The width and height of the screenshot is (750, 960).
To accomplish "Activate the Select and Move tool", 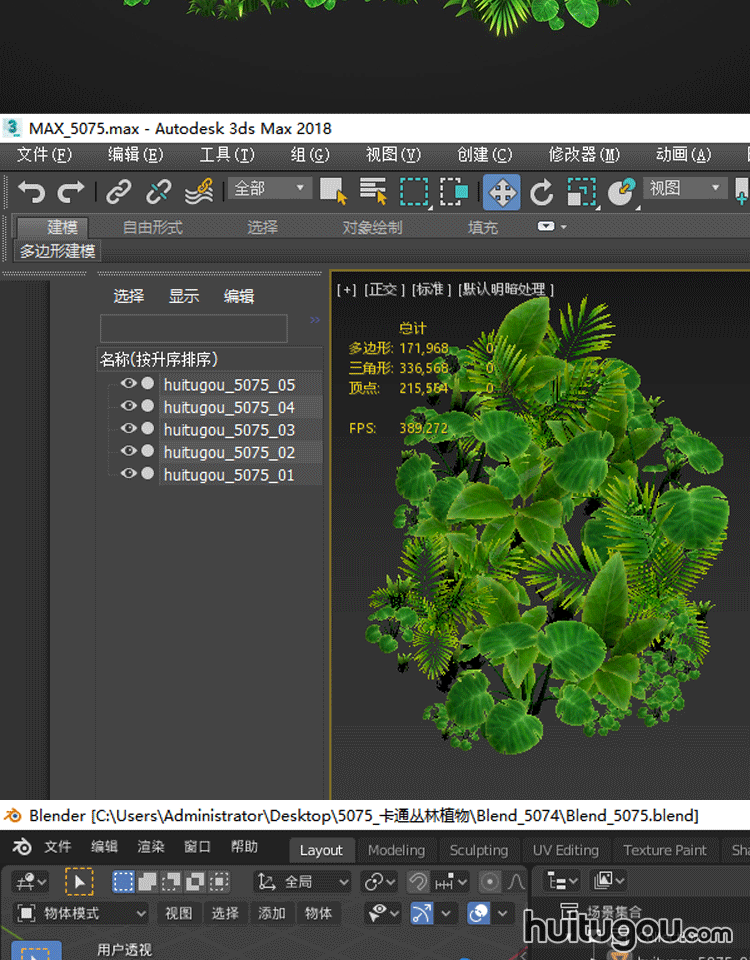I will (x=501, y=191).
